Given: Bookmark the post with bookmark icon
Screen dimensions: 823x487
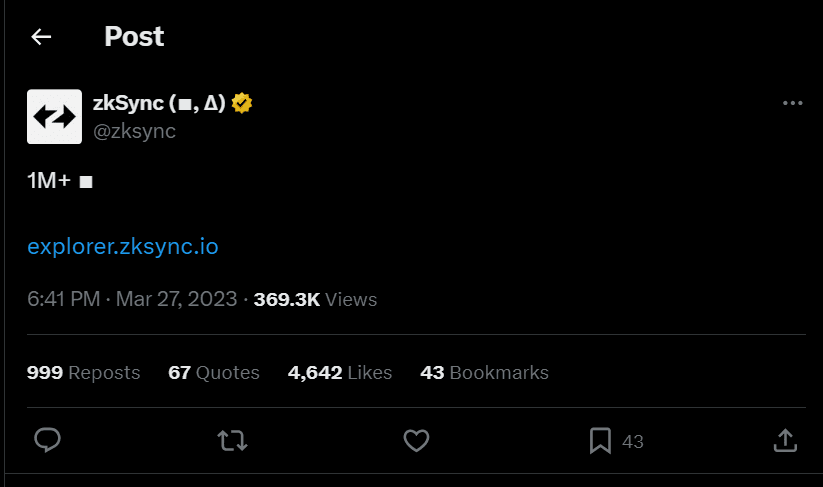Looking at the screenshot, I should 600,441.
